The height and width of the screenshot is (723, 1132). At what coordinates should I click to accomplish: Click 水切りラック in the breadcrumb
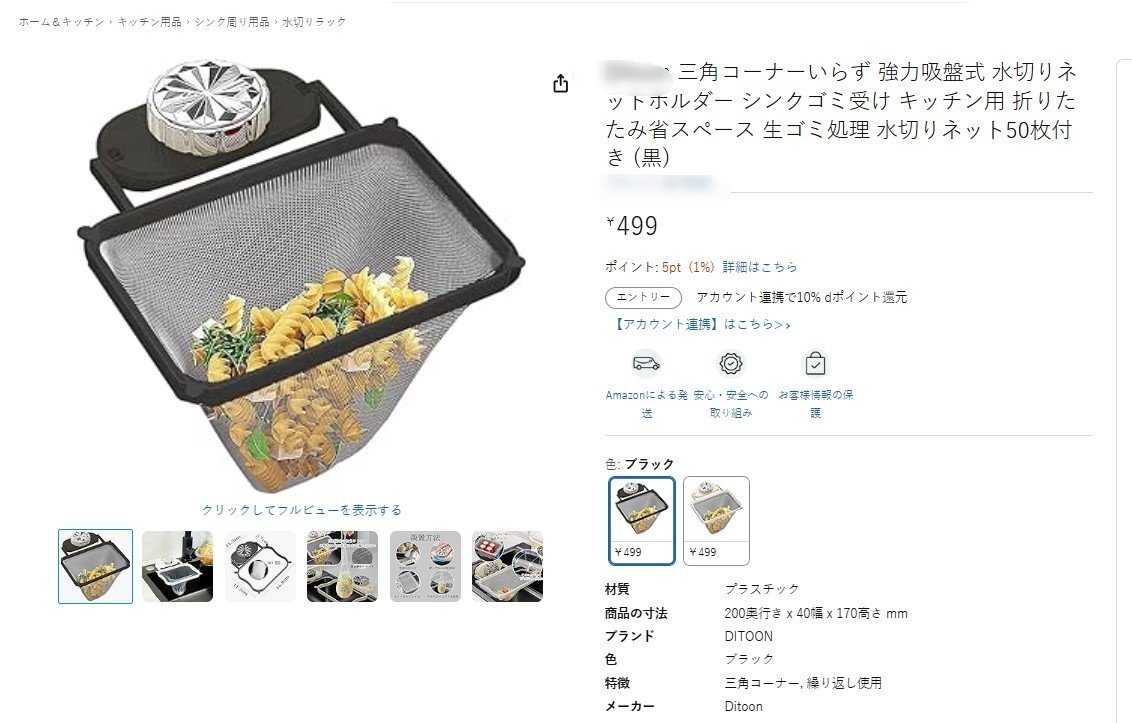click(314, 22)
